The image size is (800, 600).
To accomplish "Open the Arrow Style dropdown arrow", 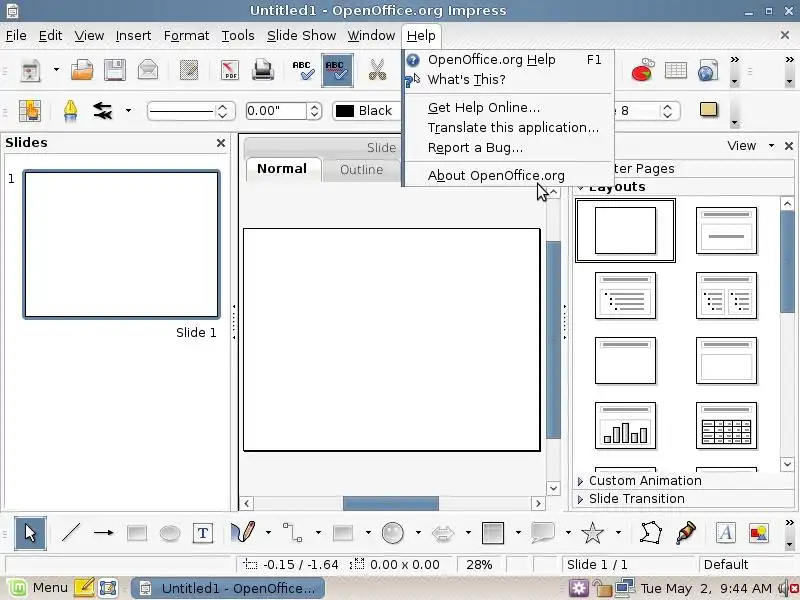I will [128, 110].
